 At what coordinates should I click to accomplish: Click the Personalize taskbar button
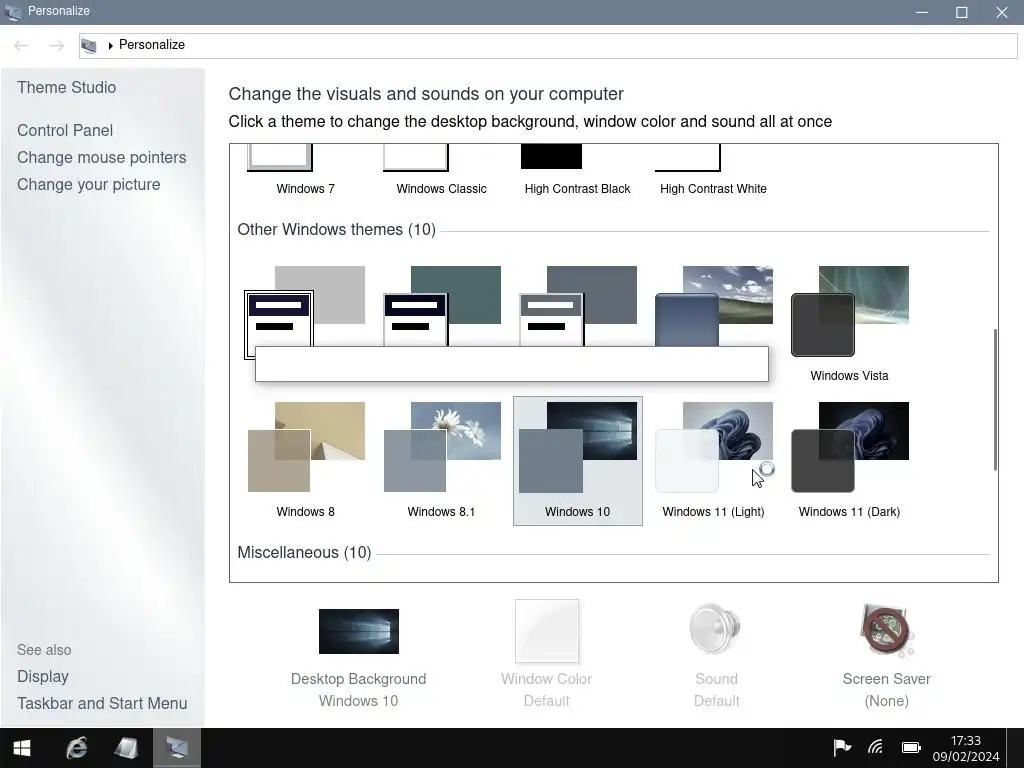coord(176,748)
